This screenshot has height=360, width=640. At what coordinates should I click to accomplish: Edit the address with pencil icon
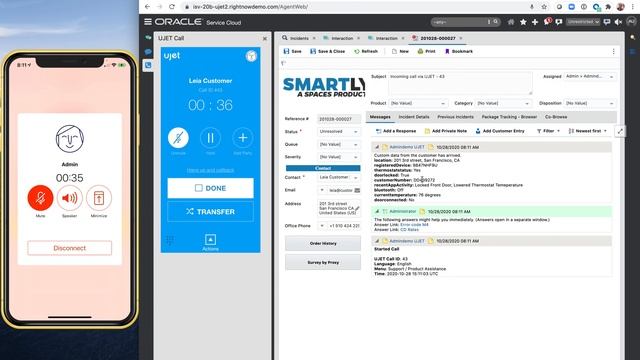click(x=357, y=209)
